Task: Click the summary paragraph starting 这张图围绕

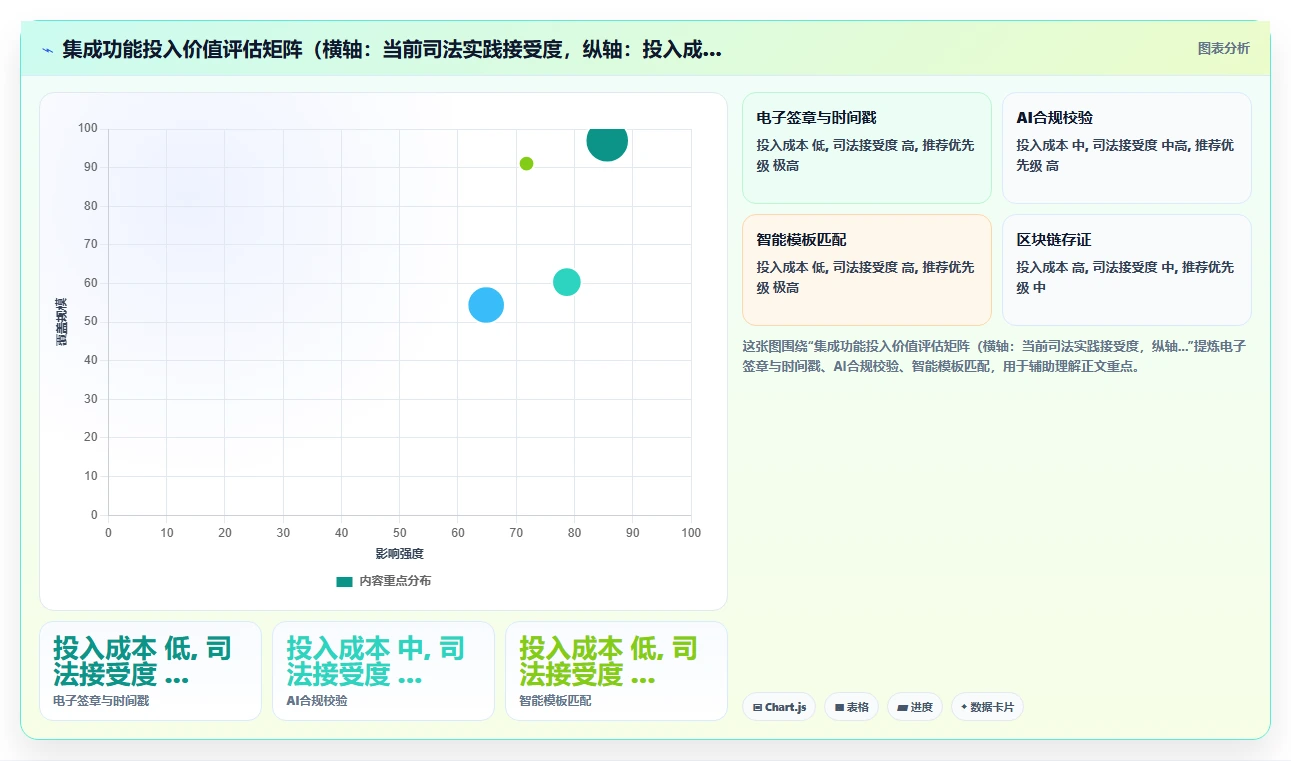Action: point(993,356)
